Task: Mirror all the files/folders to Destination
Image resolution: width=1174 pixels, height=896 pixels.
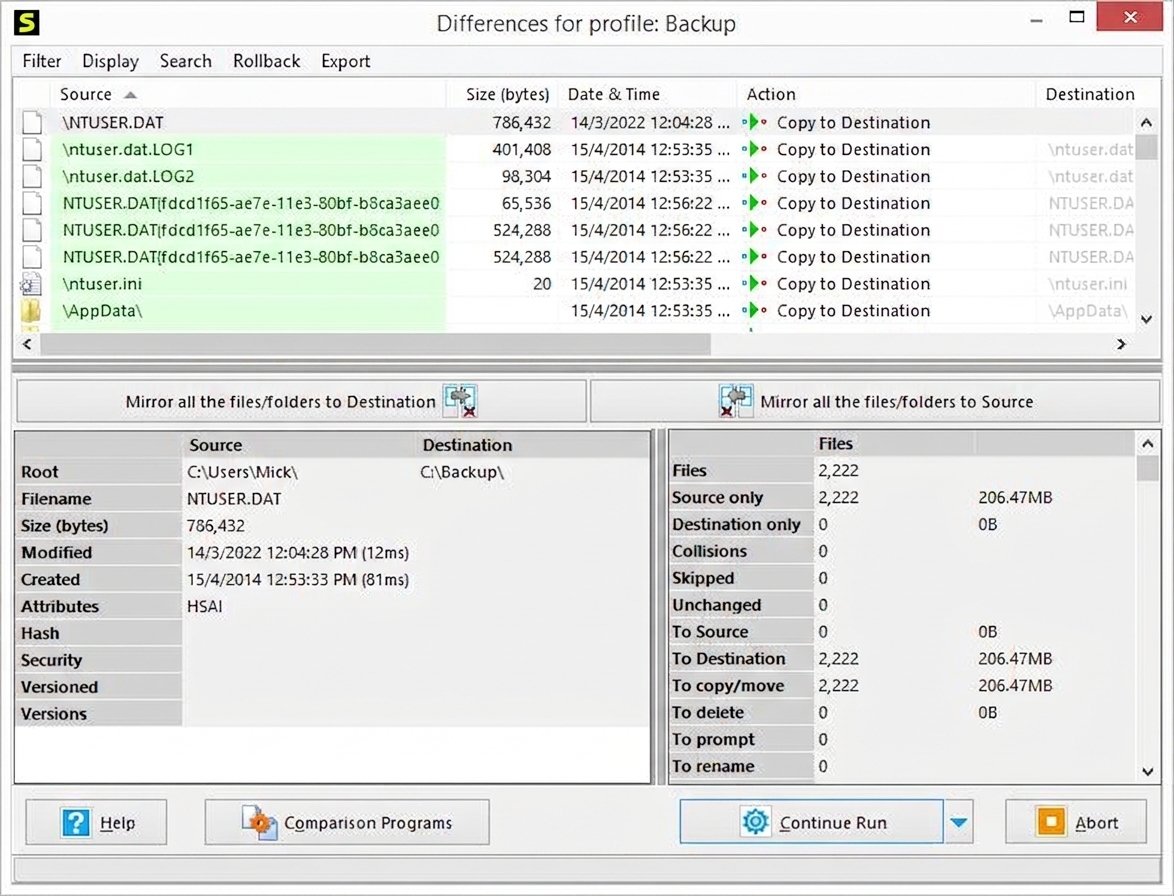Action: (x=301, y=401)
